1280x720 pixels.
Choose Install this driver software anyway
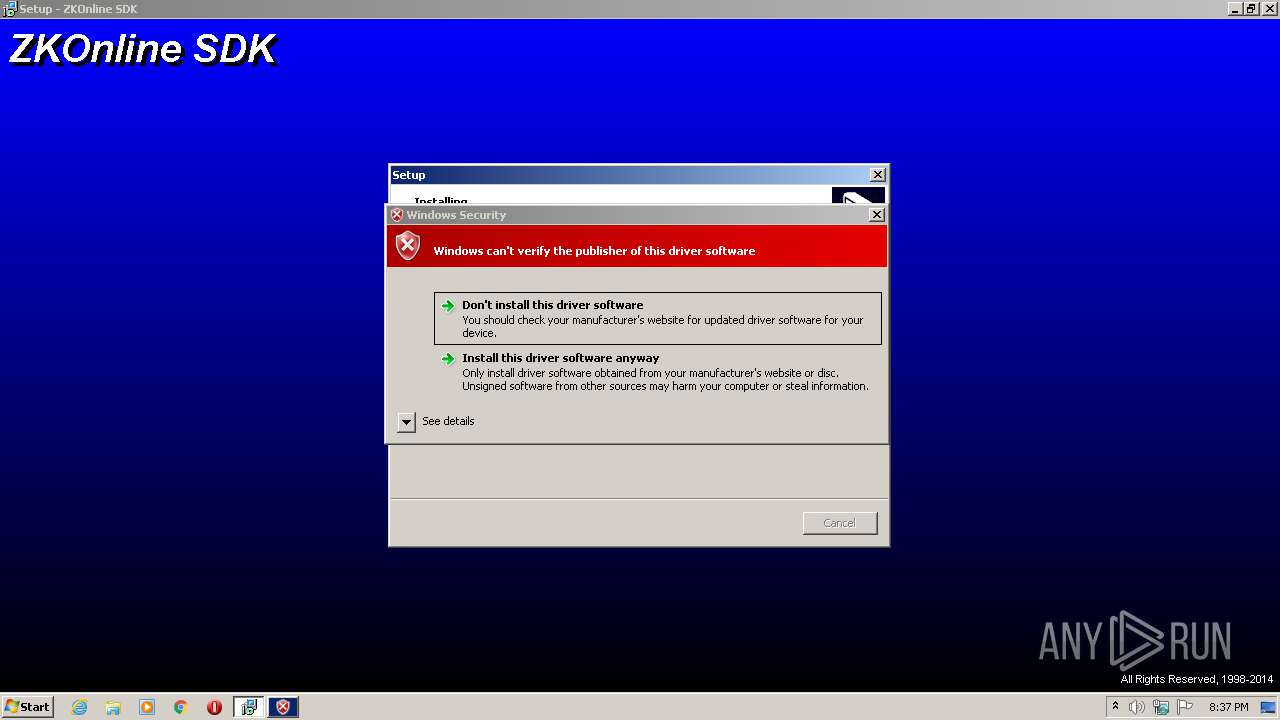coord(658,371)
